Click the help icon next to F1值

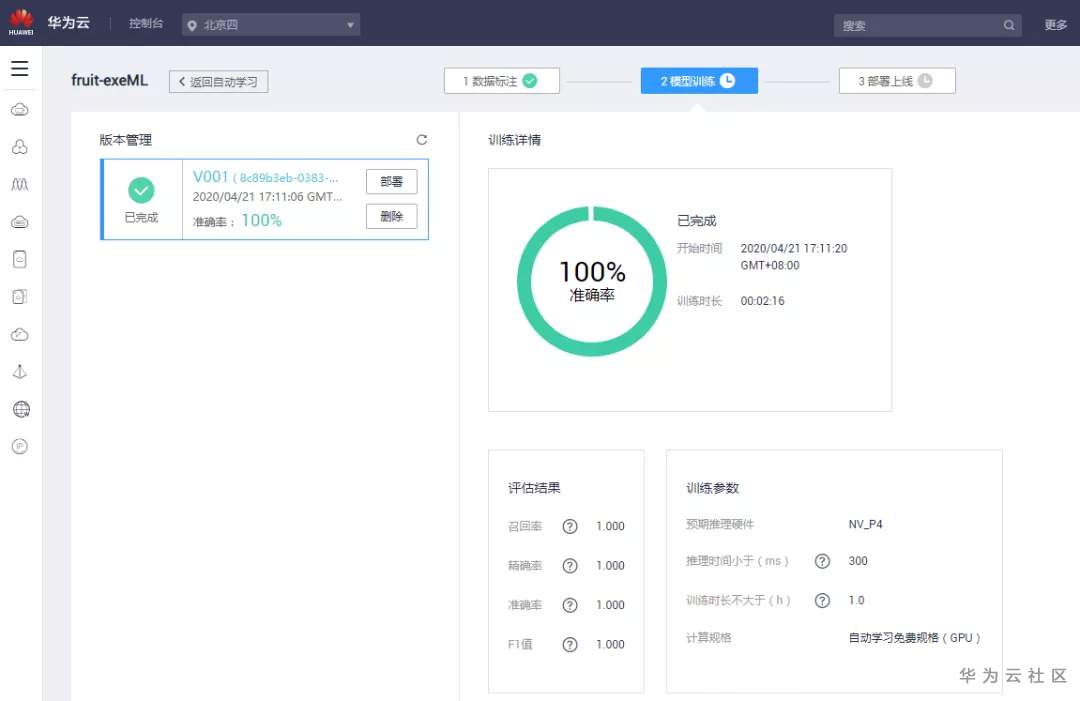(x=570, y=644)
